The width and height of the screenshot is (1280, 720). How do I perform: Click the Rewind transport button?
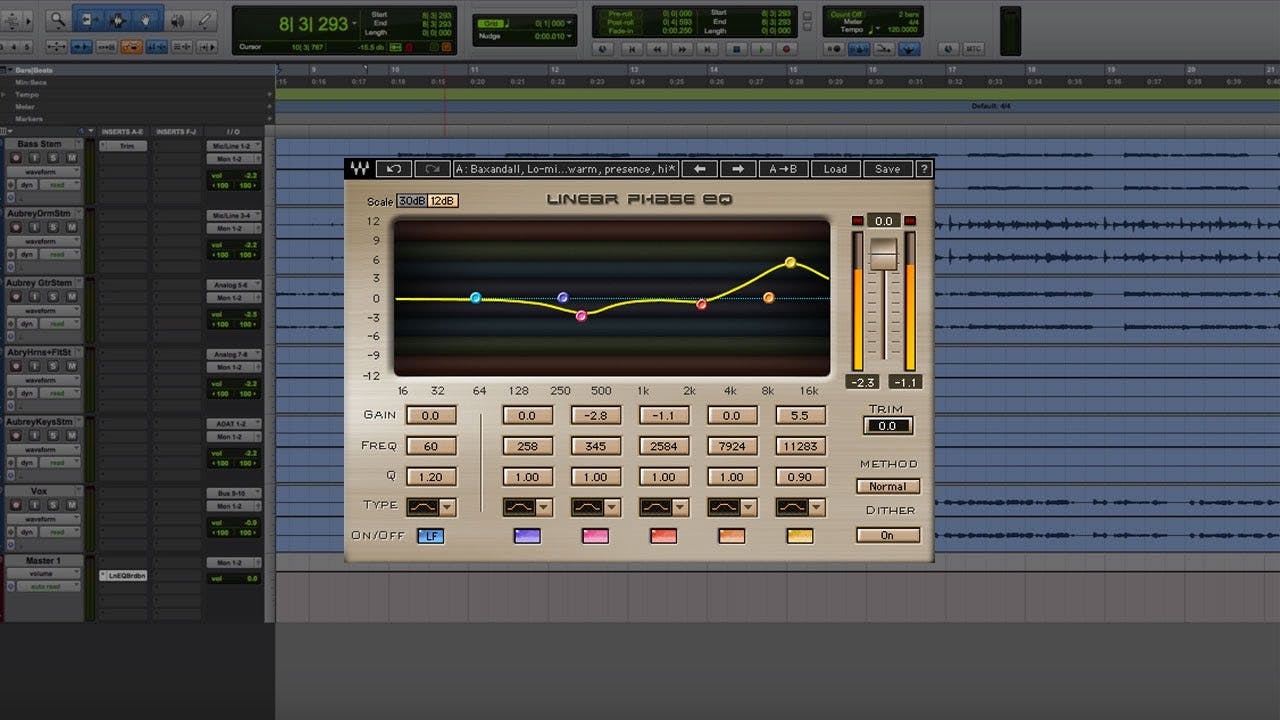(x=657, y=48)
